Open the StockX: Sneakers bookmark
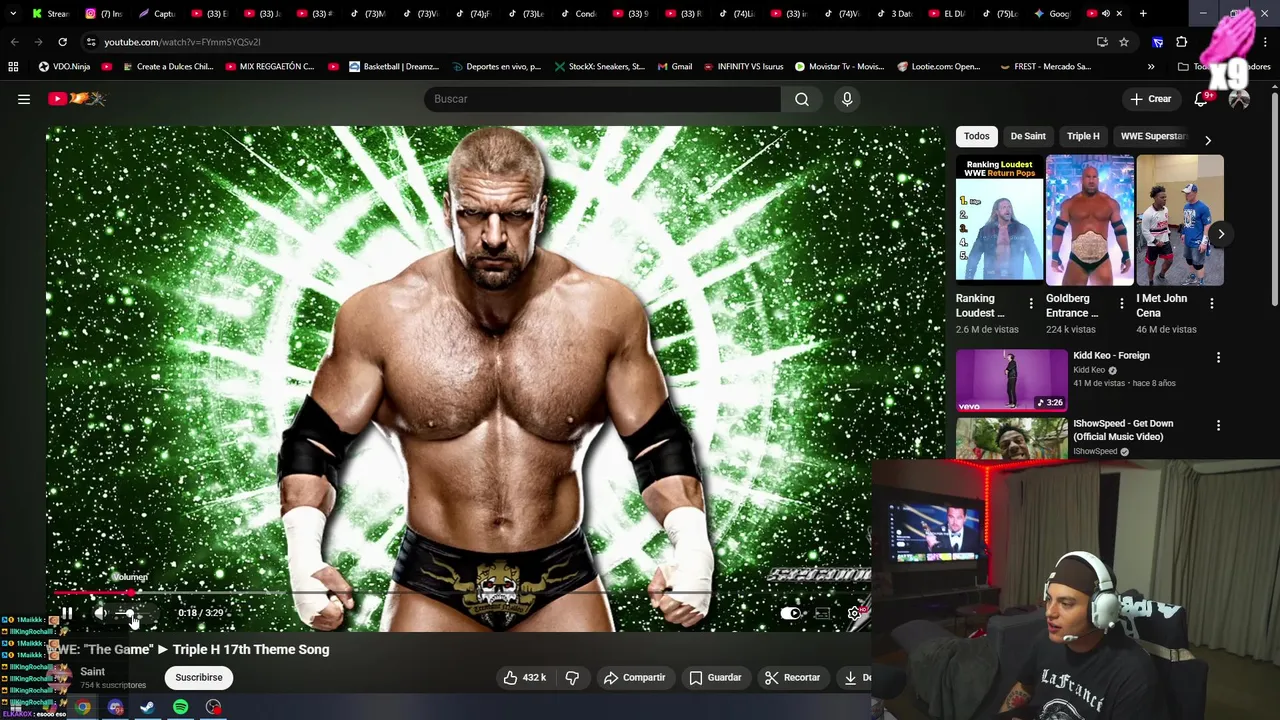 [x=600, y=67]
